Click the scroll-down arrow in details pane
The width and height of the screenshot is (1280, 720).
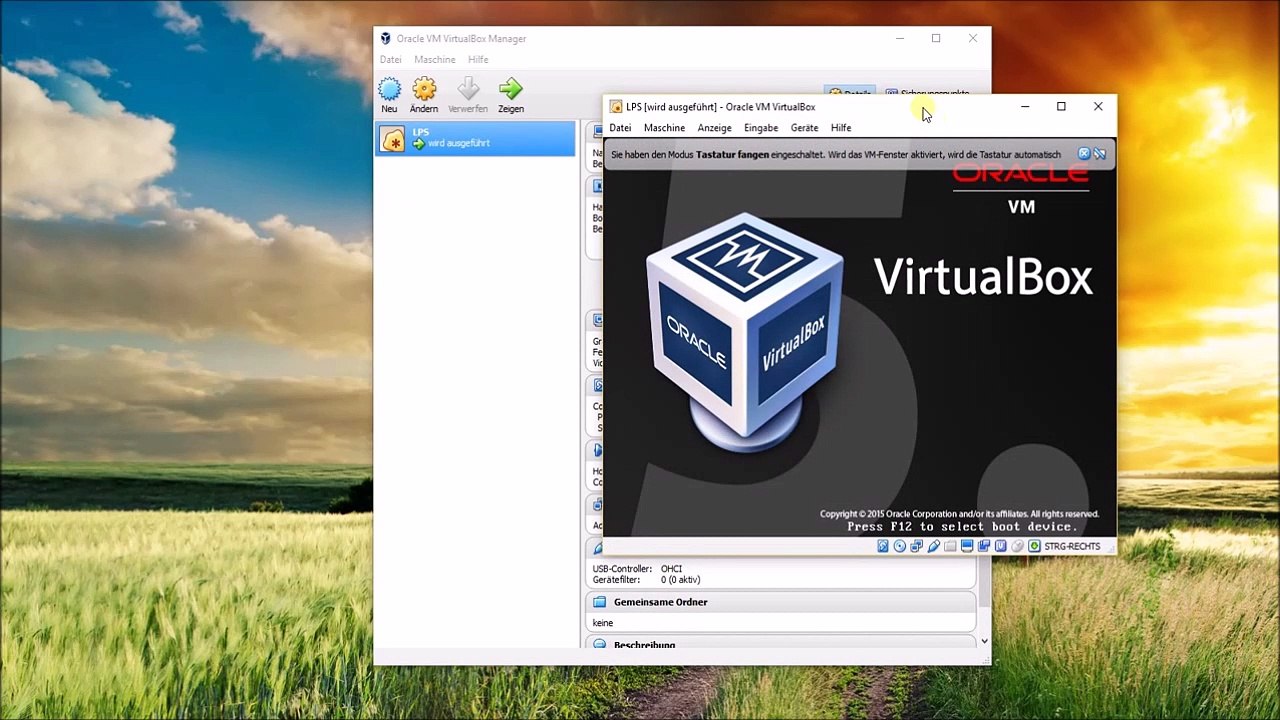coord(984,641)
